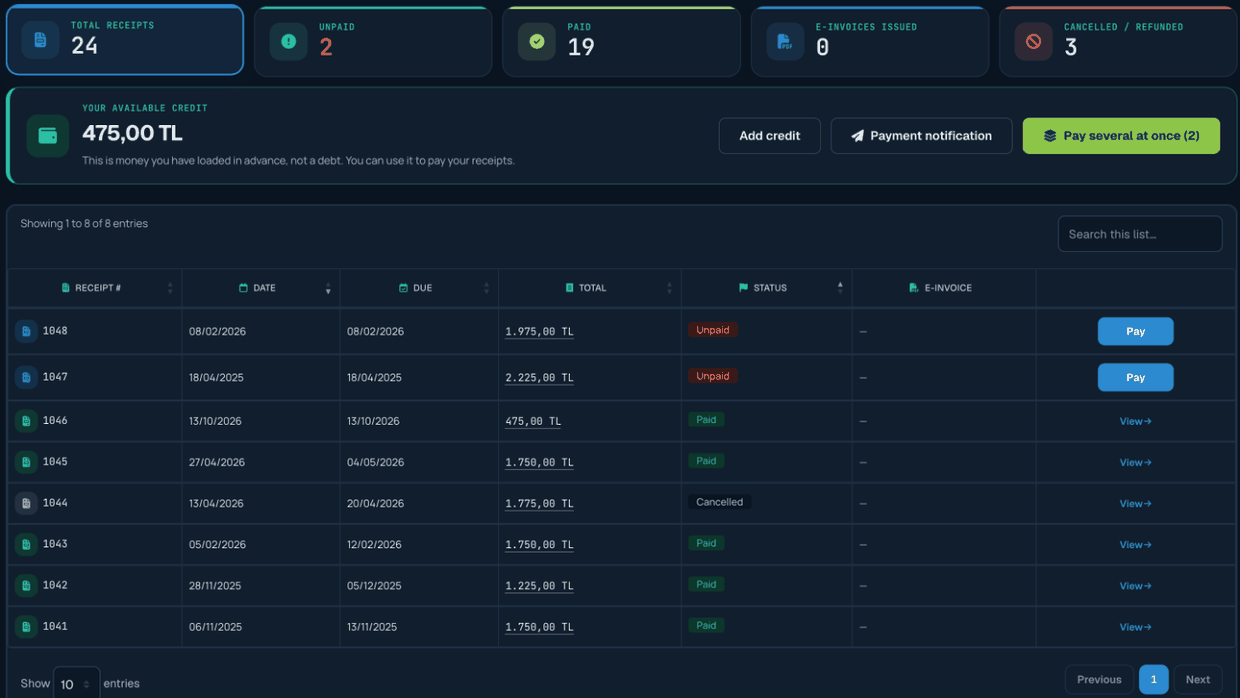
Task: View cancelled receipt 1044
Action: coord(1135,503)
